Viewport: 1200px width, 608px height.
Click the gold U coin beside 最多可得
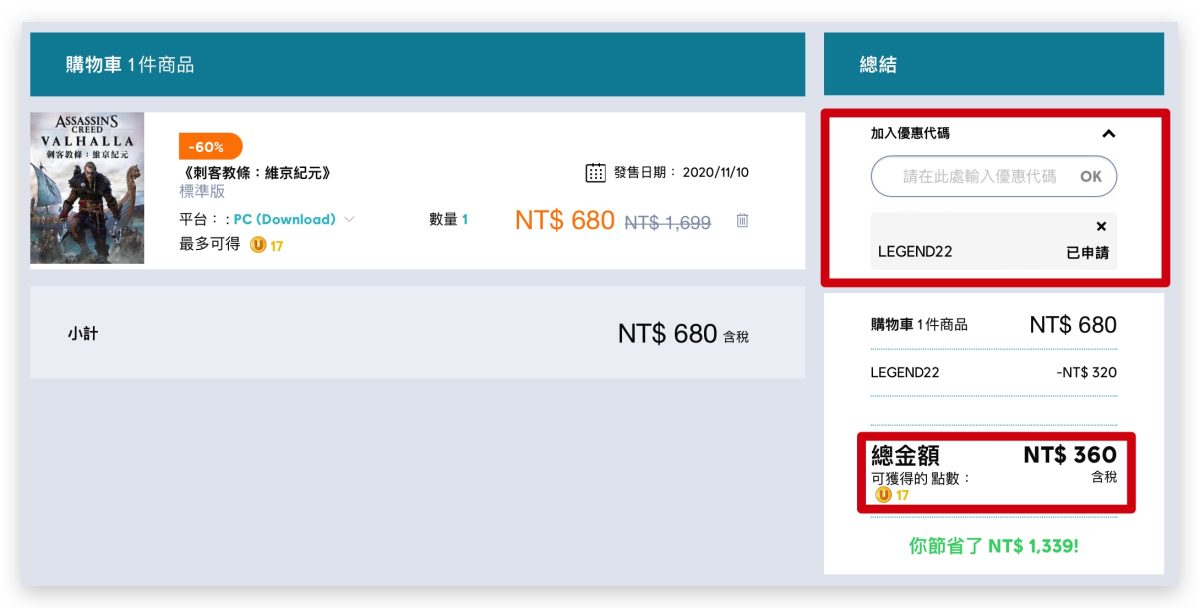click(x=258, y=245)
